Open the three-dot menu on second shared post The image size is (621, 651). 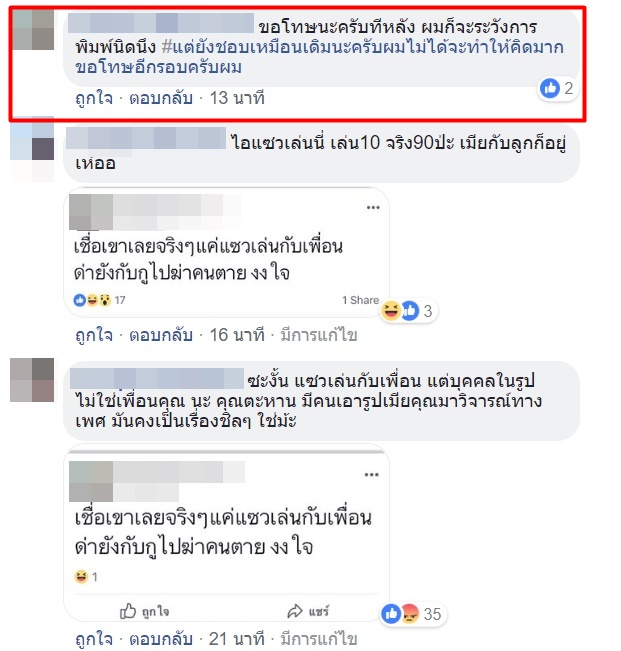[372, 475]
